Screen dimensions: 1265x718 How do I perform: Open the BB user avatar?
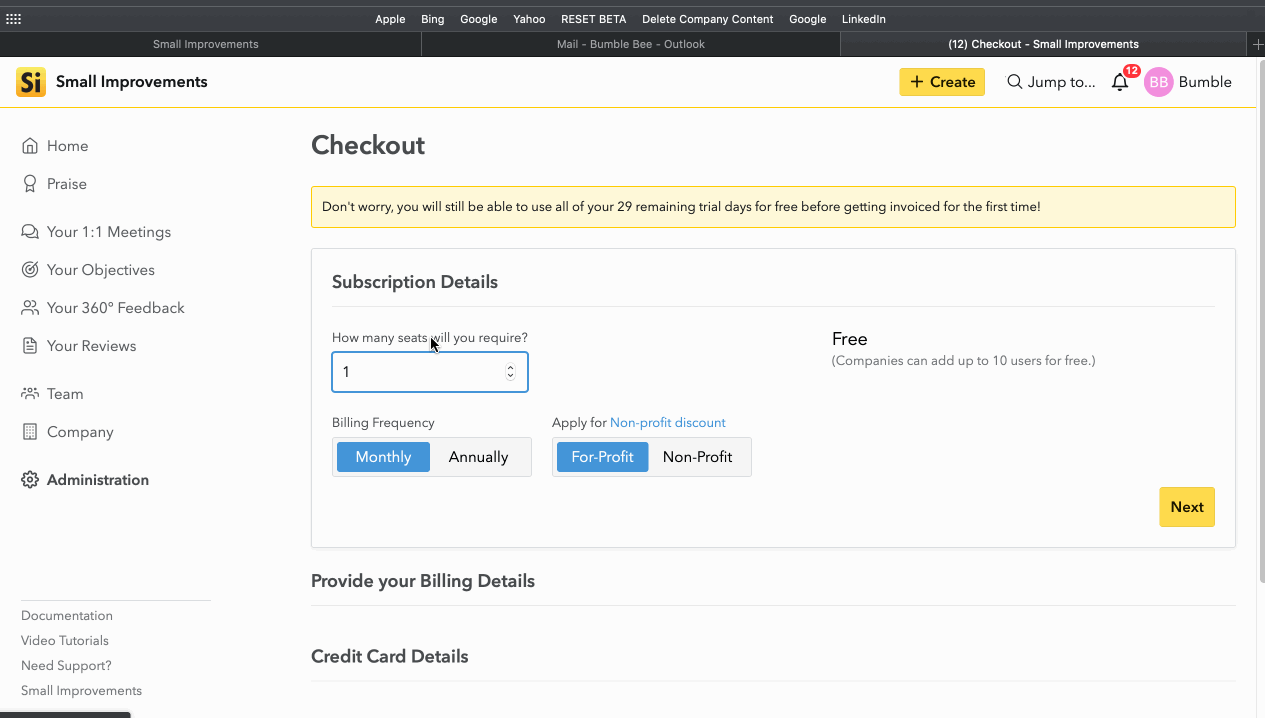(1158, 82)
